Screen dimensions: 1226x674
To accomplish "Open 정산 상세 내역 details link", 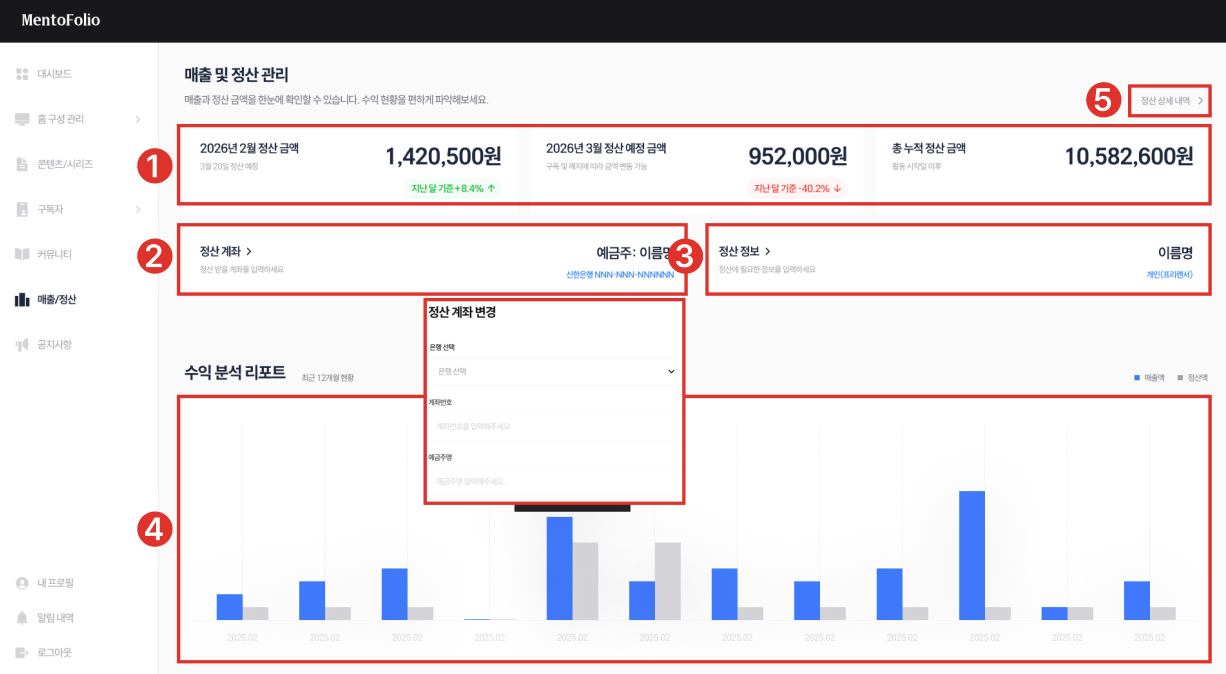I will click(x=1172, y=101).
